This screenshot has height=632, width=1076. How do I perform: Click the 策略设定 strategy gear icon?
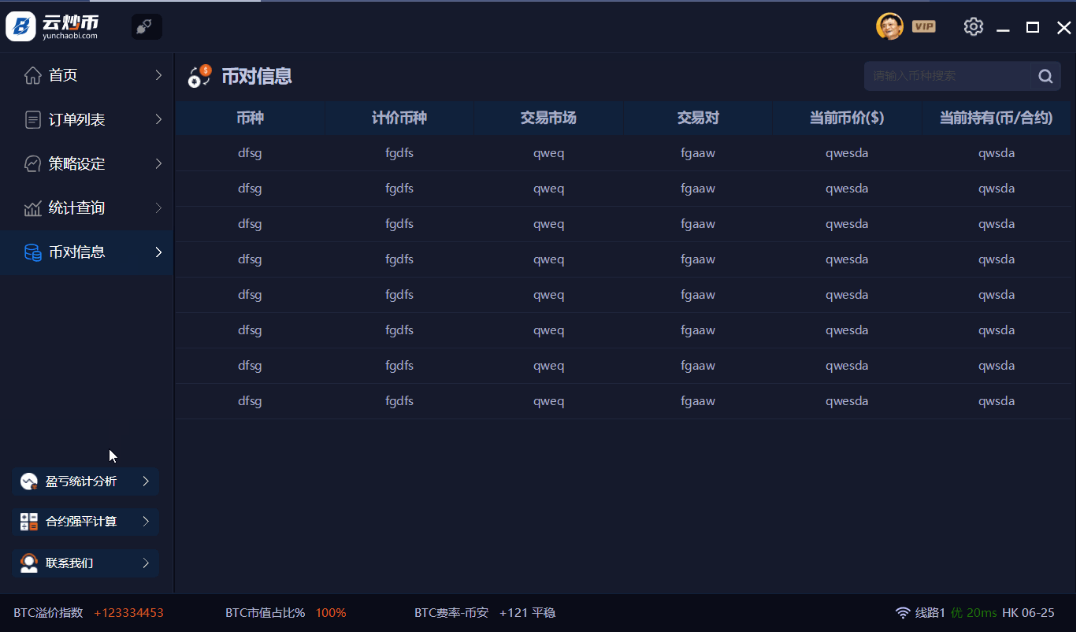pos(32,163)
